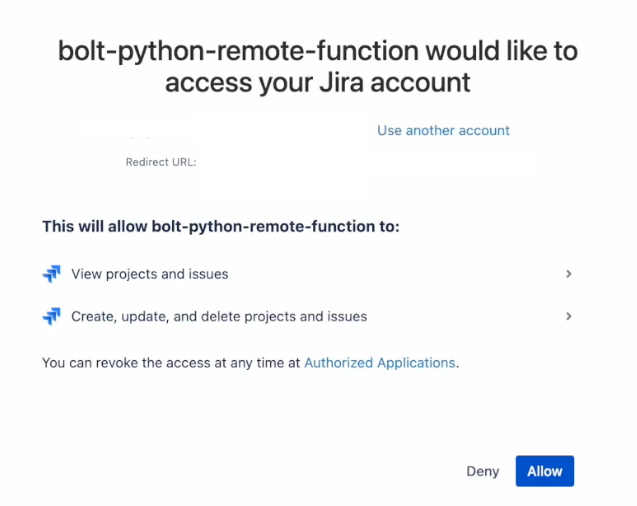Click the 'This will allow' subheading
Viewport: 637px width, 506px height.
(x=220, y=227)
